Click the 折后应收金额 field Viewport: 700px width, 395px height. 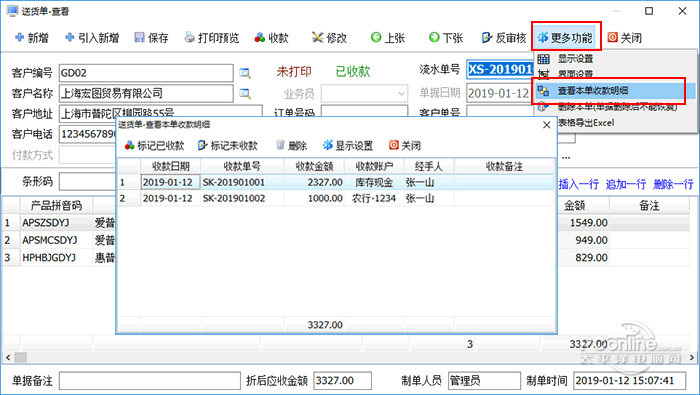(x=342, y=381)
